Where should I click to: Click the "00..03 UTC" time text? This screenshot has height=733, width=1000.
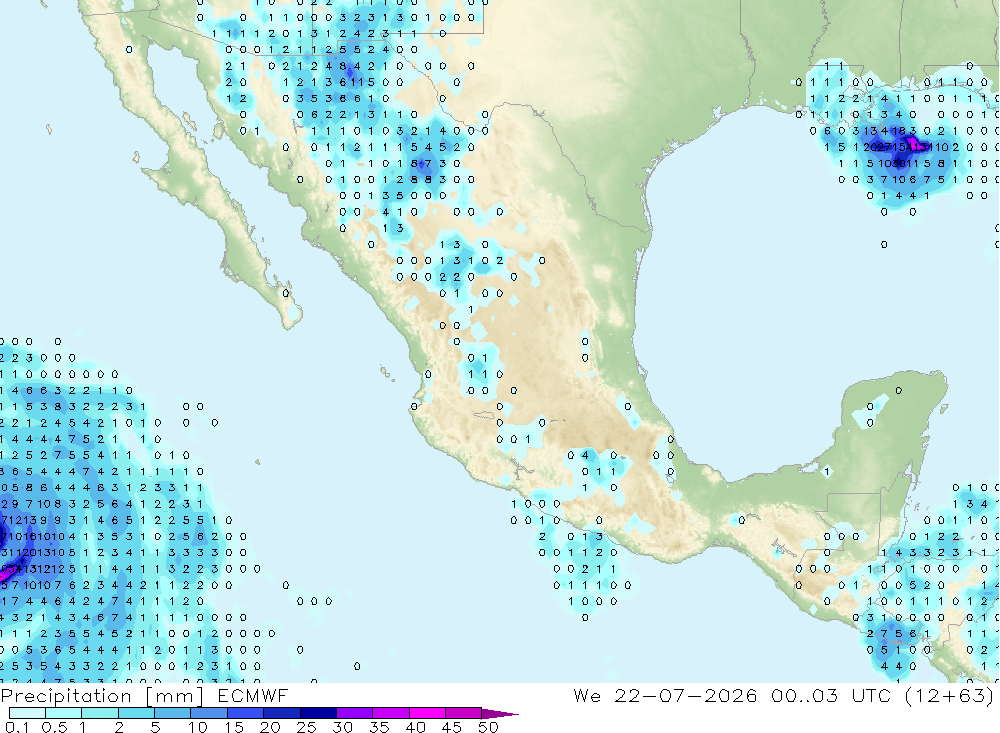coord(831,695)
